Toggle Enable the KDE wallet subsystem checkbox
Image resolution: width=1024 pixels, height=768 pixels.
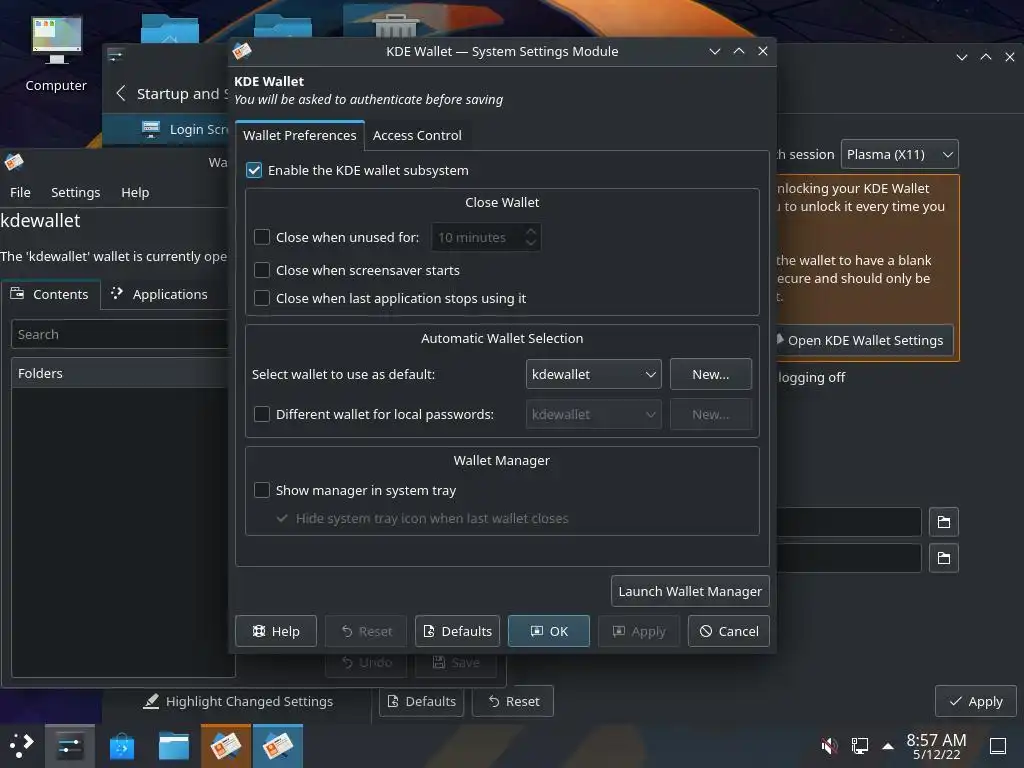click(x=254, y=170)
